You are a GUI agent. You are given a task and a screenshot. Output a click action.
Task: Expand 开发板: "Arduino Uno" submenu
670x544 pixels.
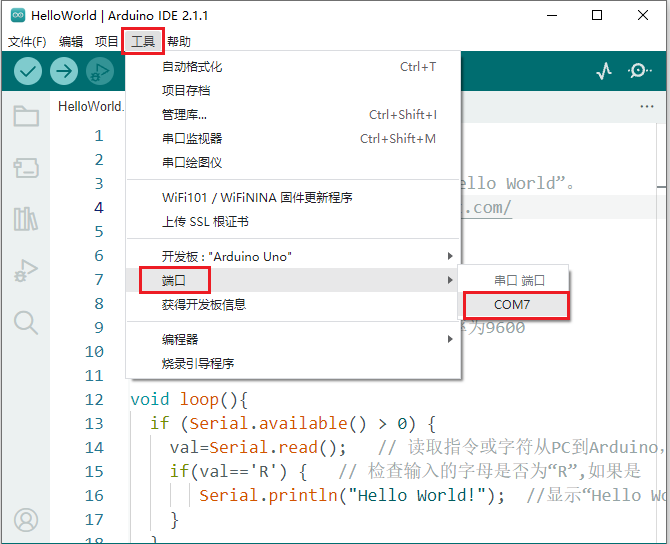pos(294,256)
